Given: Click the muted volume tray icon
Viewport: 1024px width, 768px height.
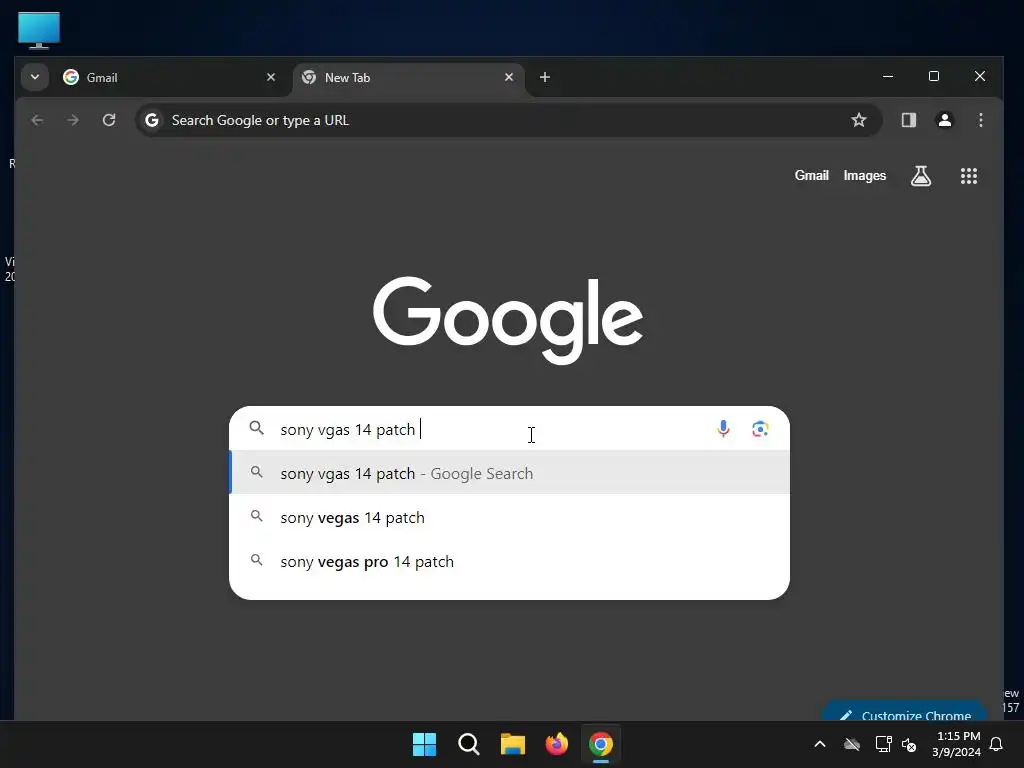Looking at the screenshot, I should pos(908,744).
